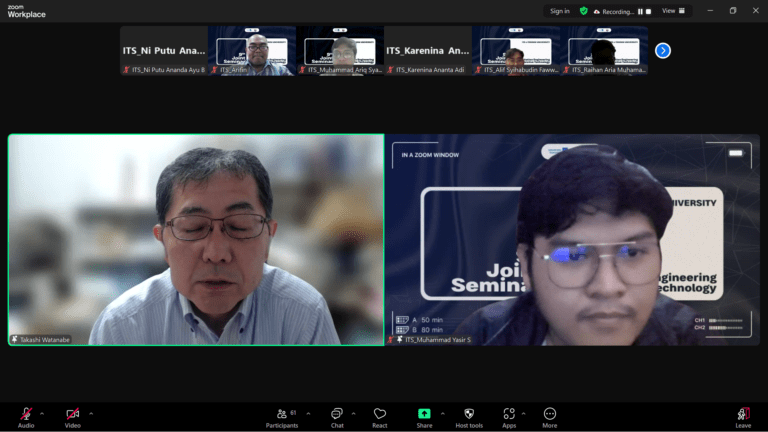Stop the recording
This screenshot has width=768, height=432.
pyautogui.click(x=648, y=11)
